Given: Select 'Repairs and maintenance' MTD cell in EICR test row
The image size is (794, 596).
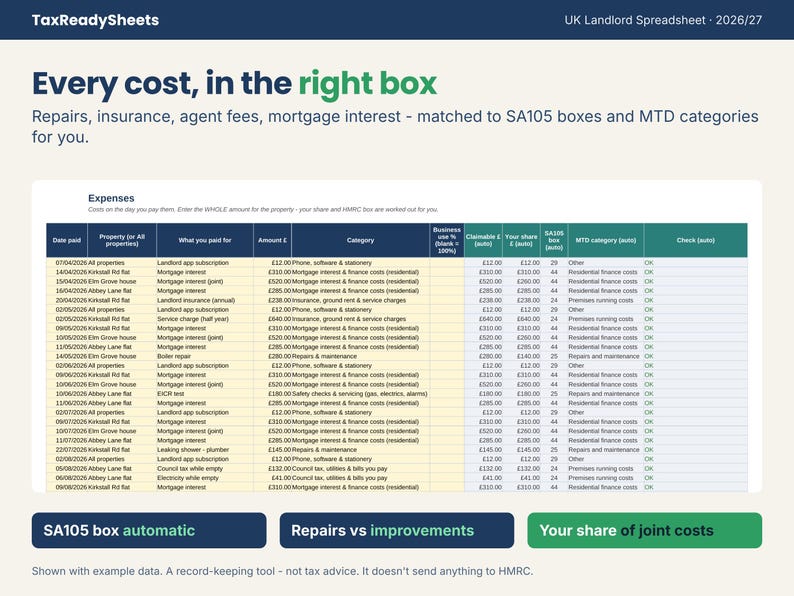Looking at the screenshot, I should pyautogui.click(x=604, y=393).
